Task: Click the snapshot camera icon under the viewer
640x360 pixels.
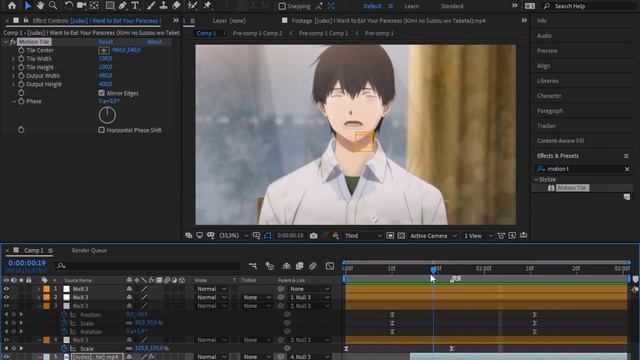Action: (x=313, y=236)
